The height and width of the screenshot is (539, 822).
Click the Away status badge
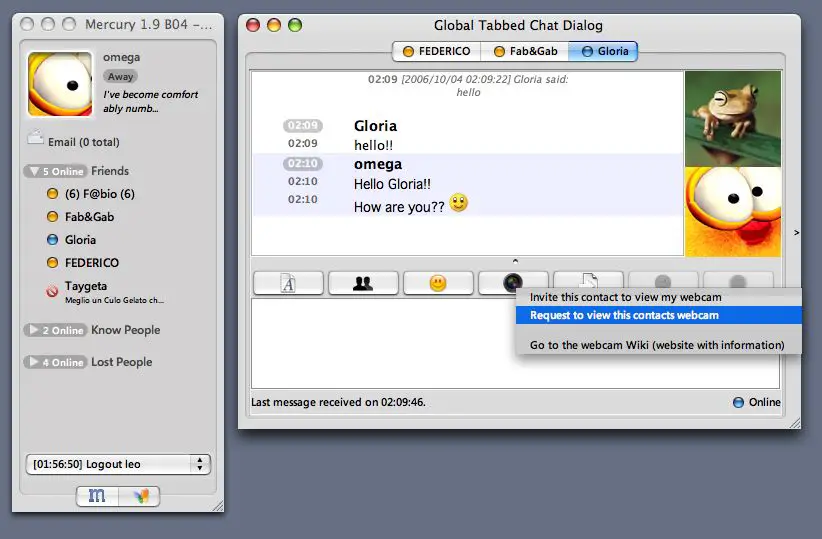tap(121, 76)
